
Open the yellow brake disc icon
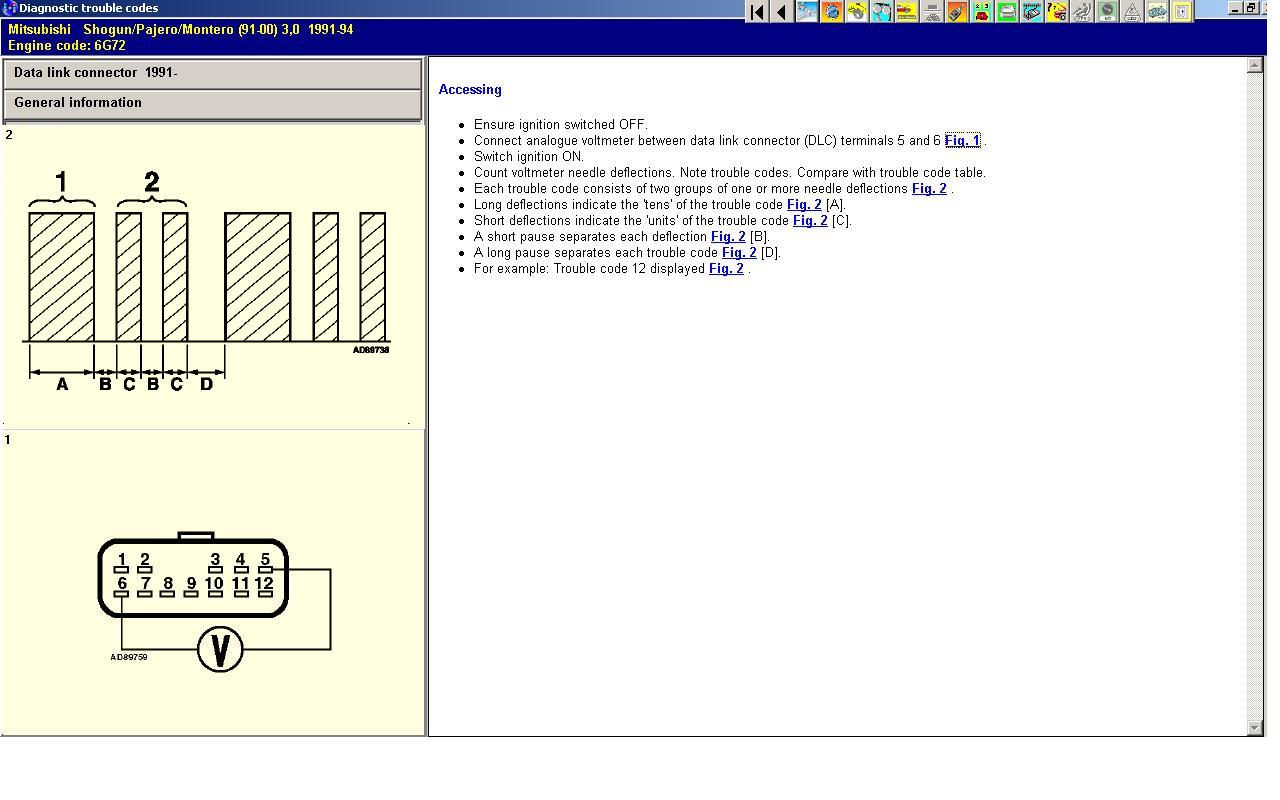point(857,12)
